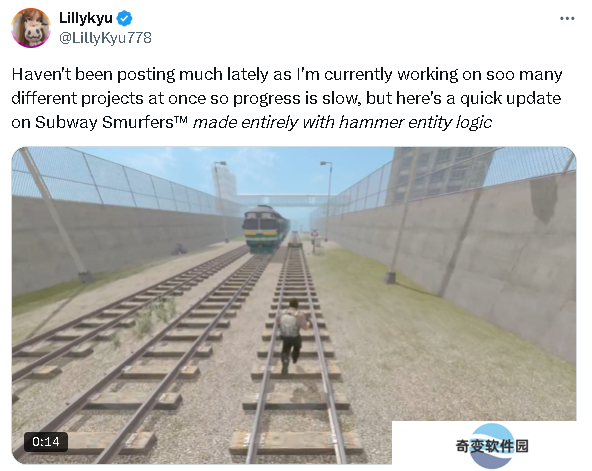592x471 pixels.
Task: Click the tweet text about Subway Smurfers
Action: pyautogui.click(x=287, y=98)
